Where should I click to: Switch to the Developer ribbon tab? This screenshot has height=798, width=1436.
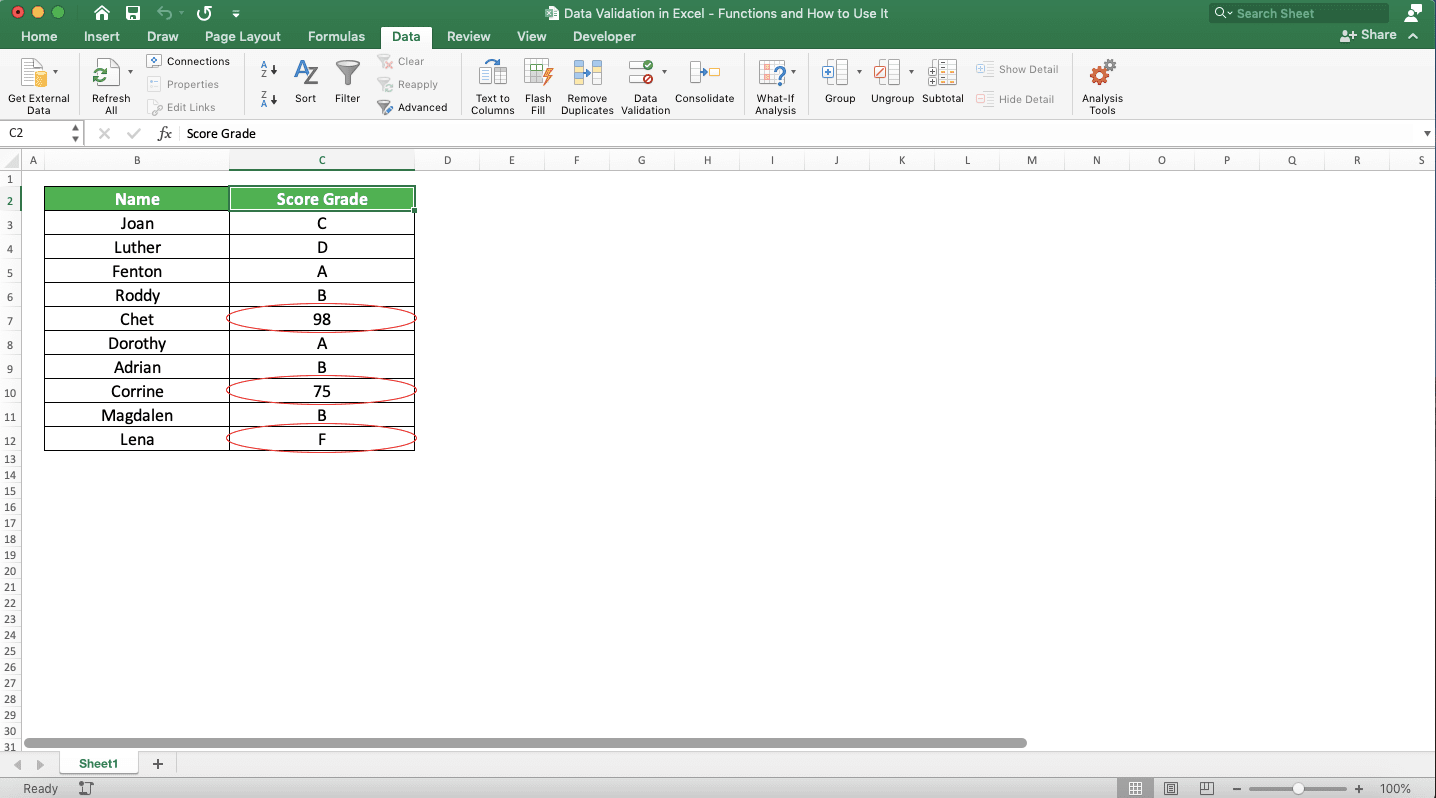[604, 36]
